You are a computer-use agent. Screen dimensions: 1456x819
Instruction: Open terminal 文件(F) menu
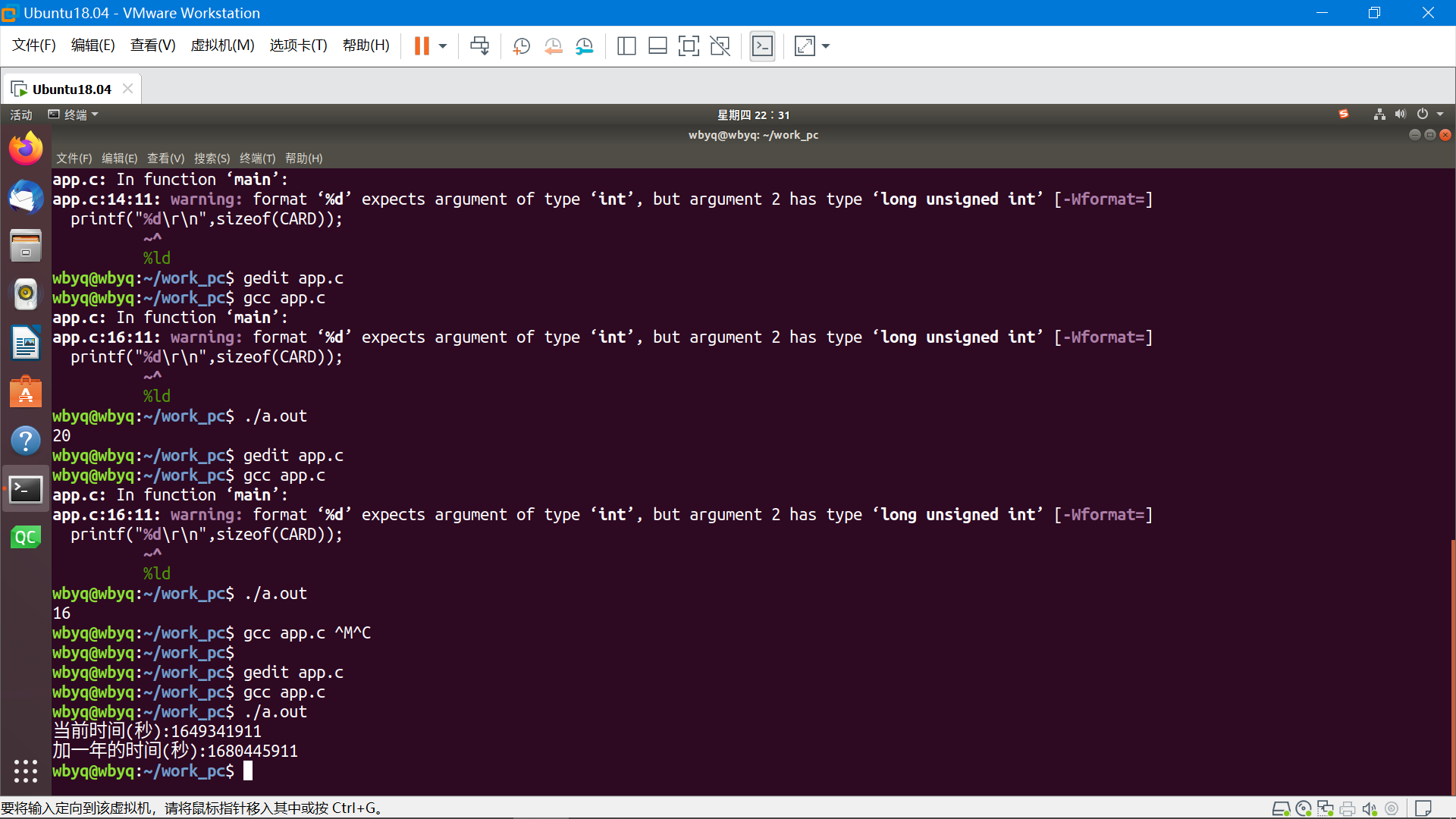tap(74, 158)
